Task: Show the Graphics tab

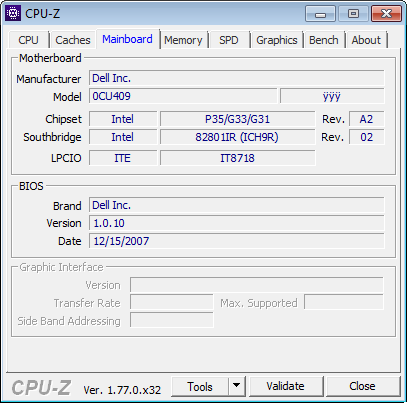Action: [277, 40]
